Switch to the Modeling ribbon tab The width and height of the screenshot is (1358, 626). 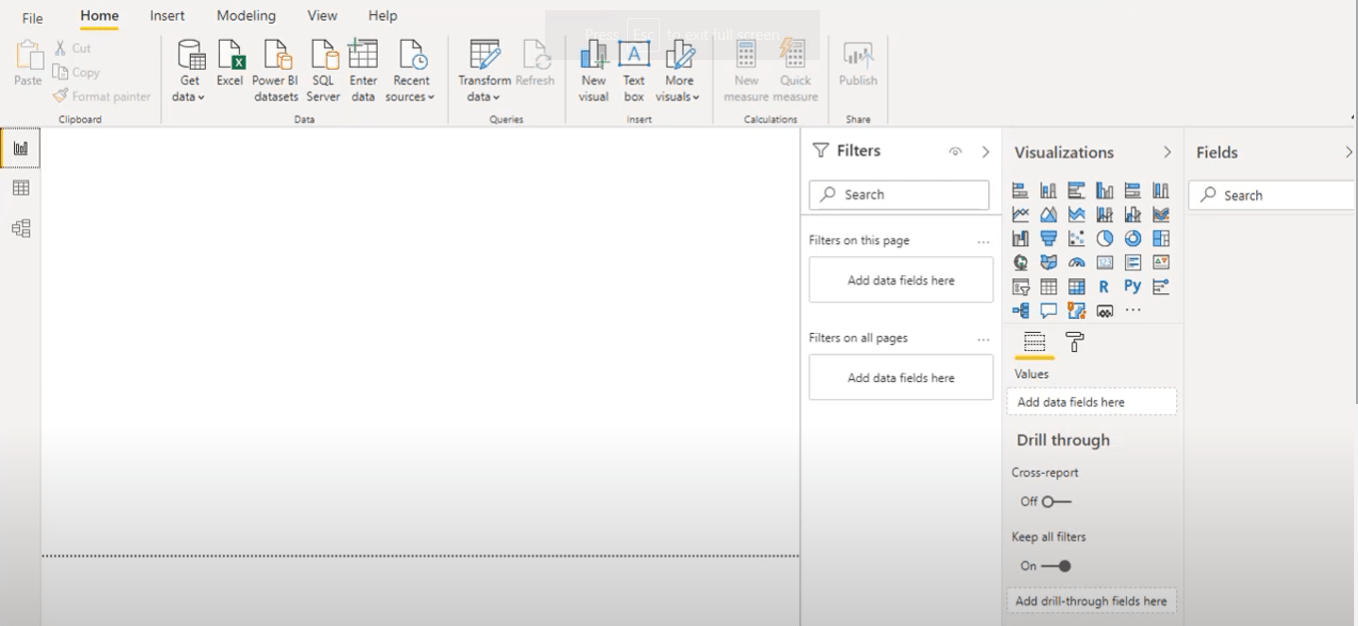246,16
